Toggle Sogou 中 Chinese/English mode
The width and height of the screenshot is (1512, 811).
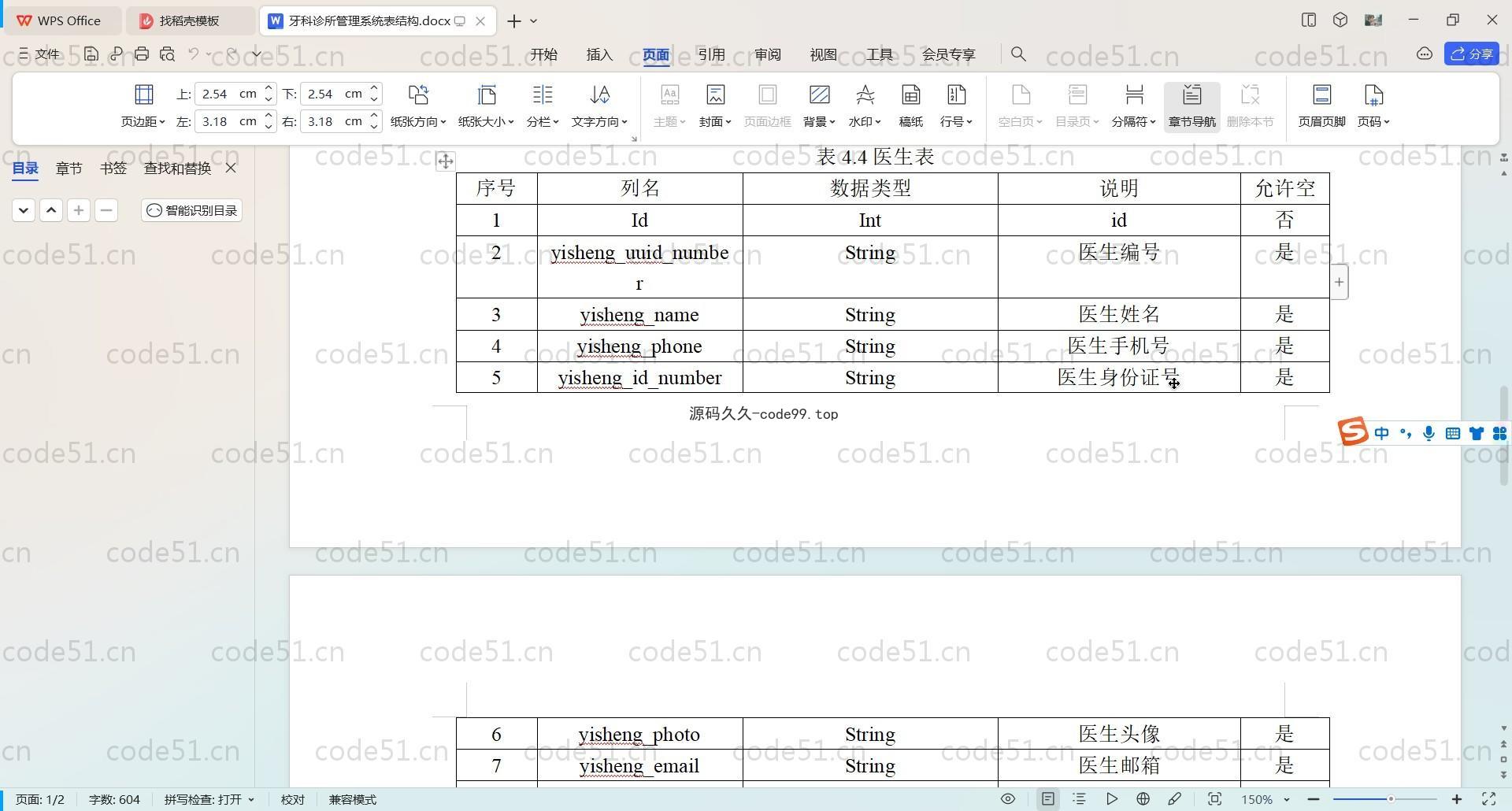pyautogui.click(x=1381, y=433)
